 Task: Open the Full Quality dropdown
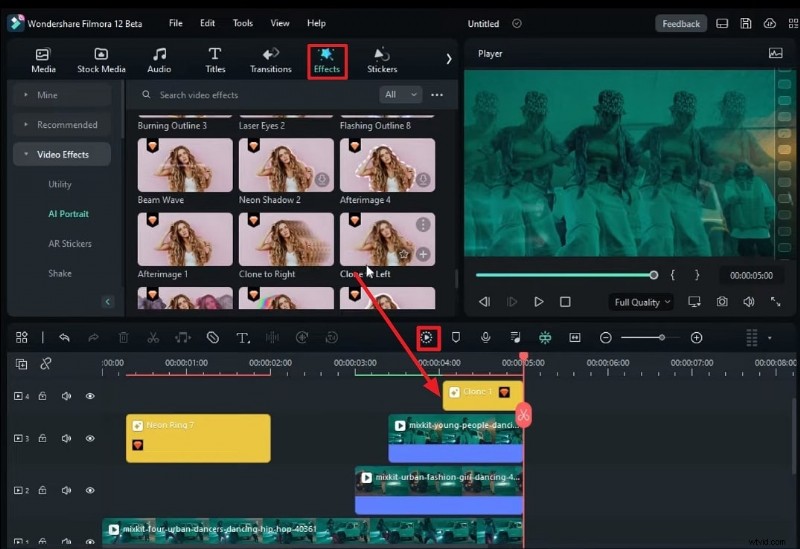coord(642,302)
